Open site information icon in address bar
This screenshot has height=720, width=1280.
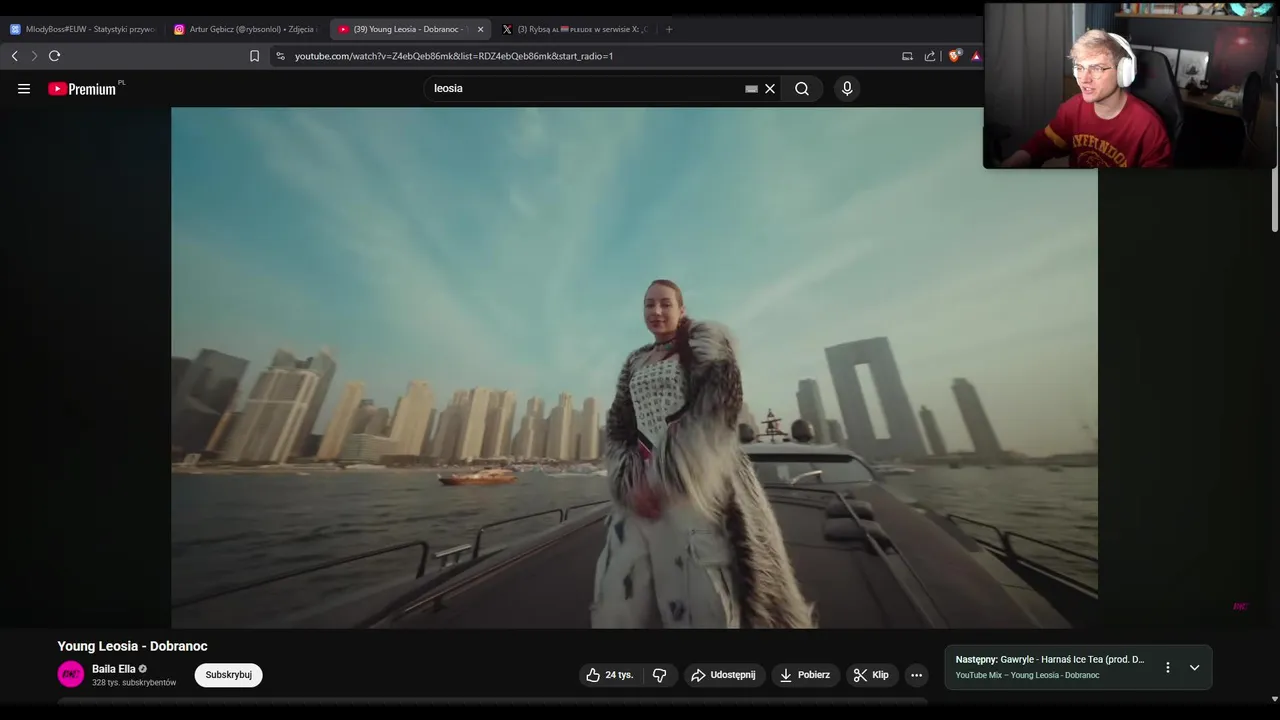[x=280, y=56]
